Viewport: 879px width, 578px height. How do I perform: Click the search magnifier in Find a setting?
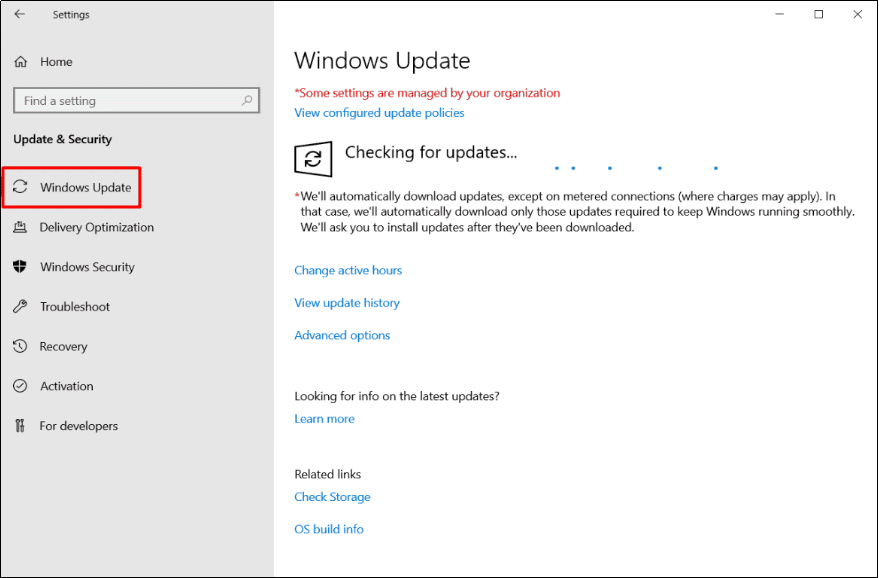(x=247, y=101)
